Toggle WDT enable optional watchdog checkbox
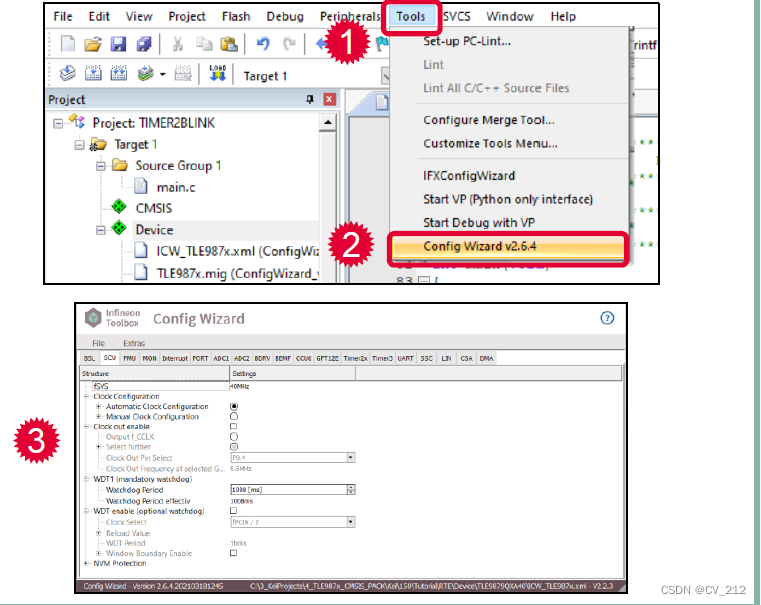 pyautogui.click(x=233, y=511)
